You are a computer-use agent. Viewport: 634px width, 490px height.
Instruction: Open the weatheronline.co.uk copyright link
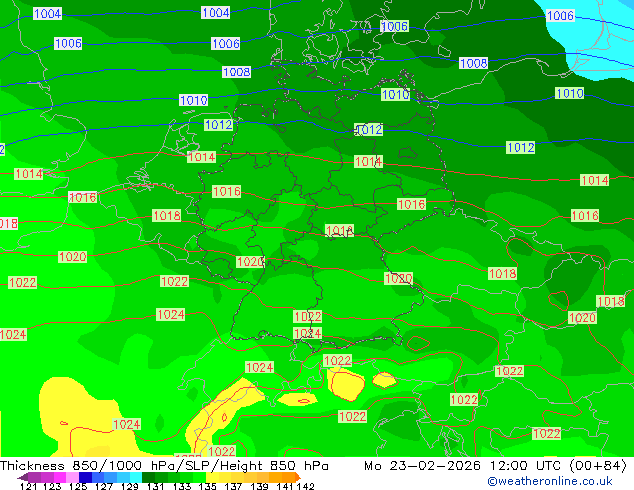(x=549, y=481)
